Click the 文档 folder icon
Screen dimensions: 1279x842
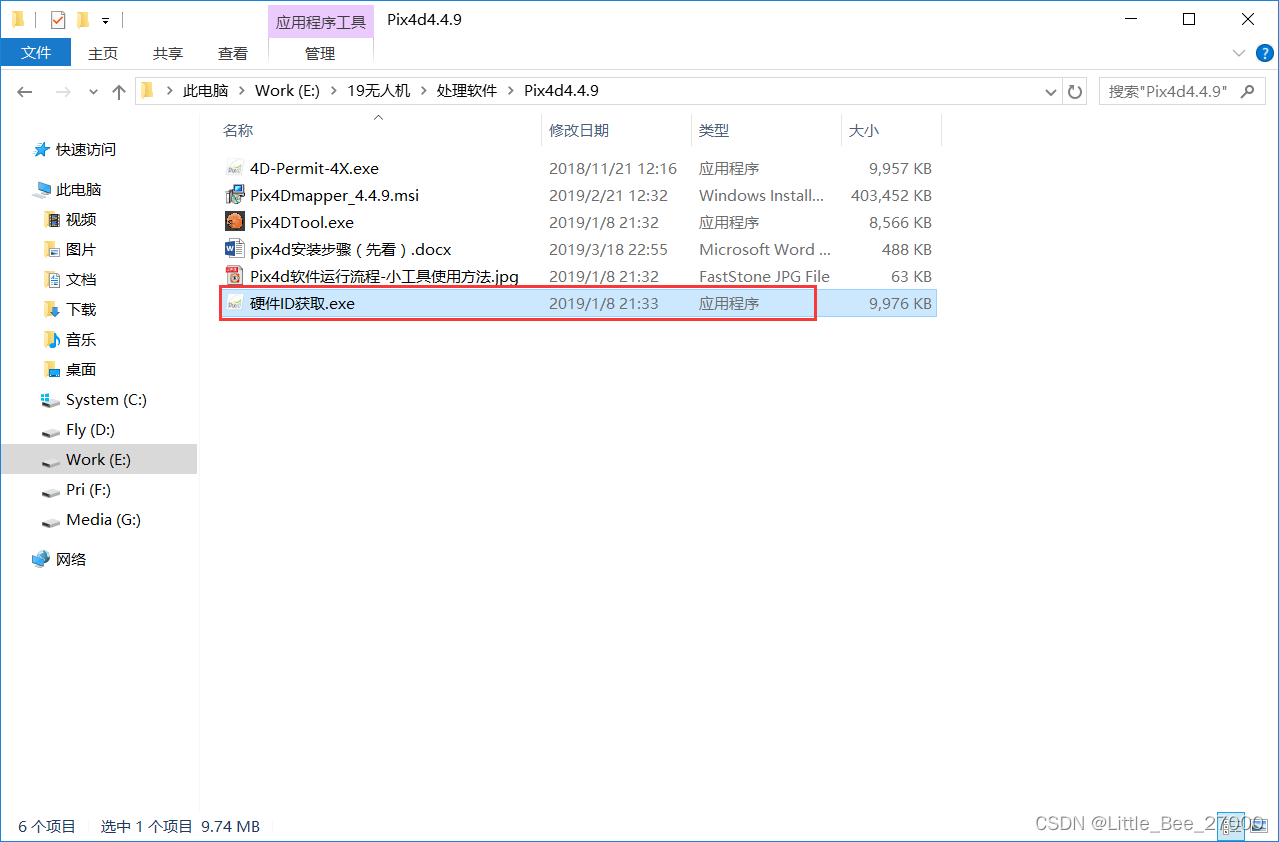(x=52, y=279)
